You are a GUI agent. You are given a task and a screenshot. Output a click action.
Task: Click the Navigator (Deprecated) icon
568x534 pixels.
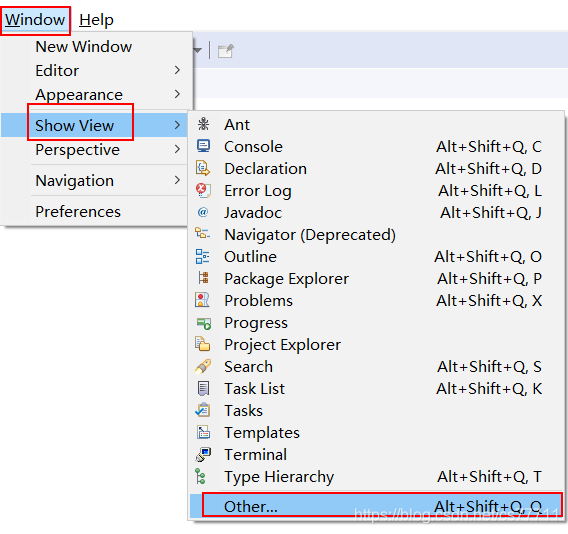pos(202,233)
